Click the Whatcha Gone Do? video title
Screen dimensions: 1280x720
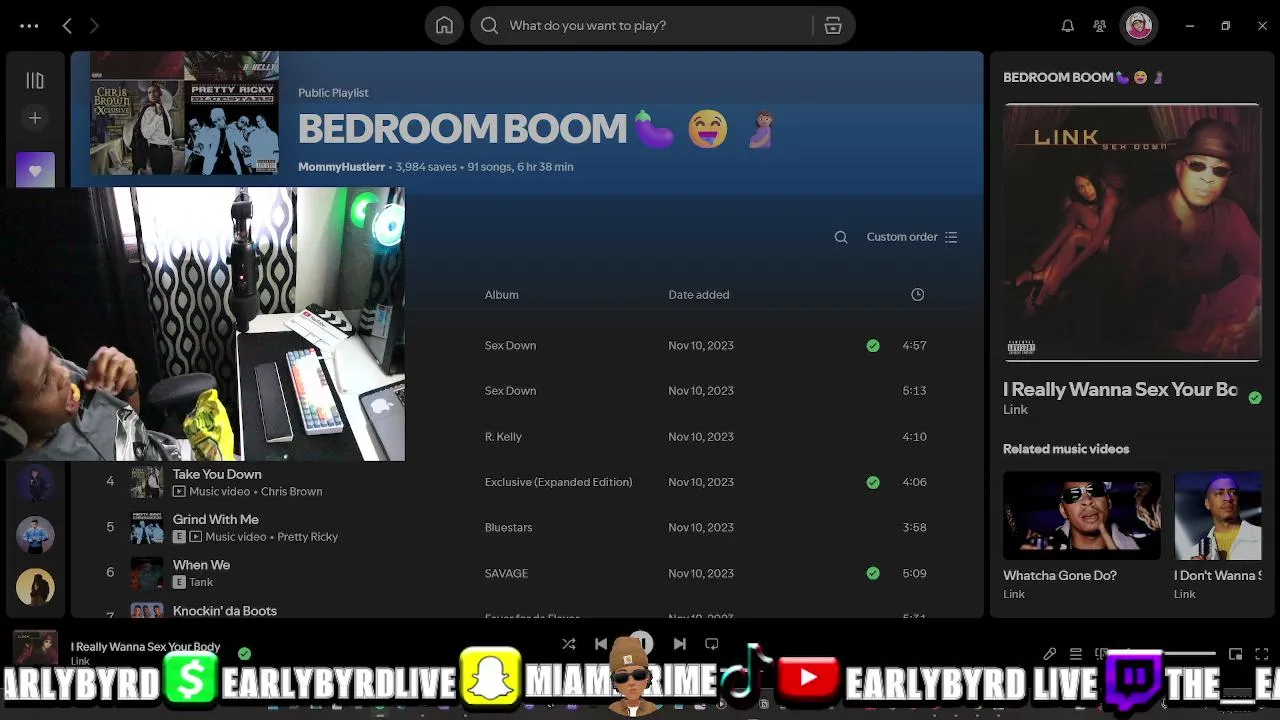coord(1060,576)
